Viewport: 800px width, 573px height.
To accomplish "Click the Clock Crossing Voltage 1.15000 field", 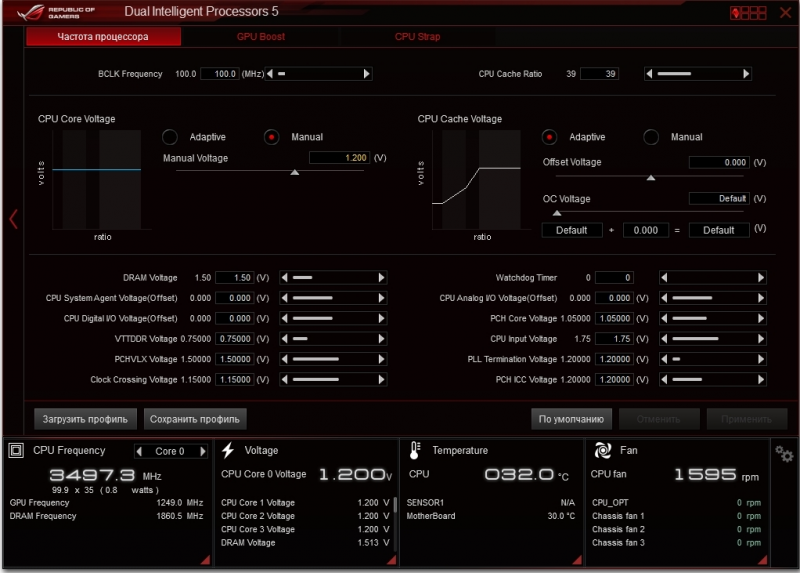I will [235, 380].
